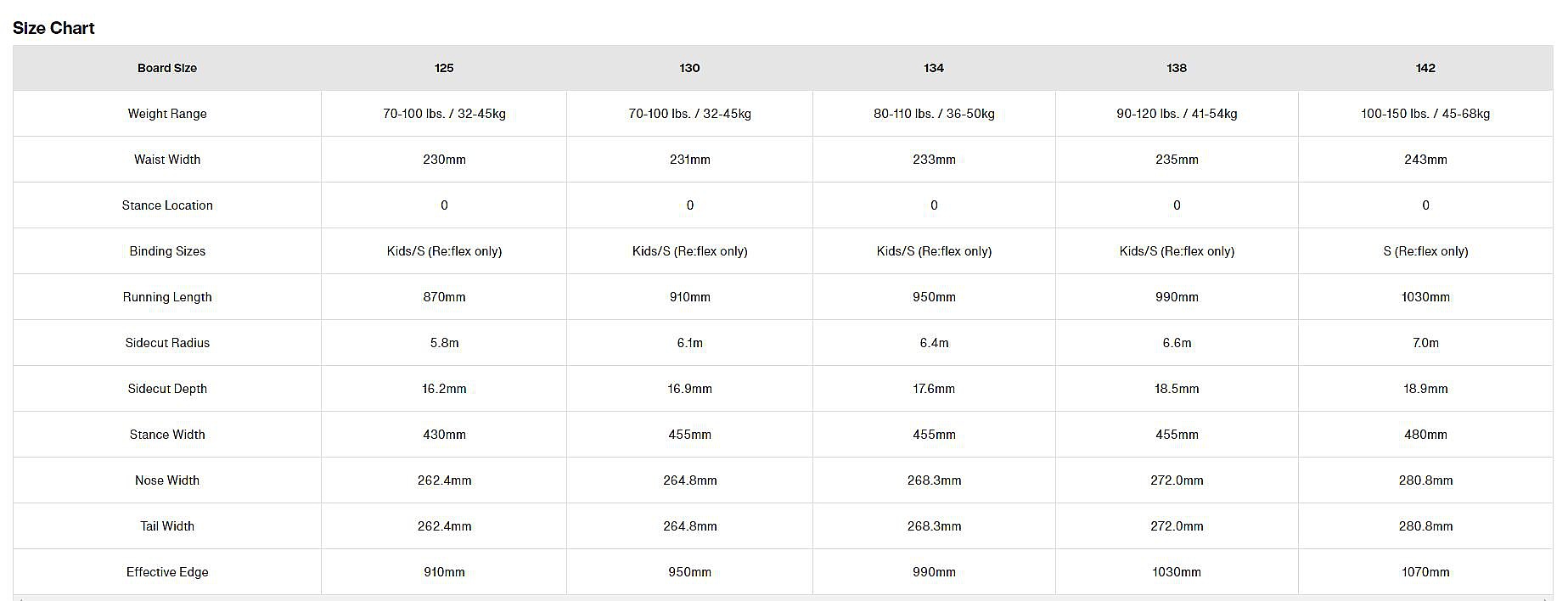
Task: Click the Sidecut Radius row label
Action: (167, 343)
